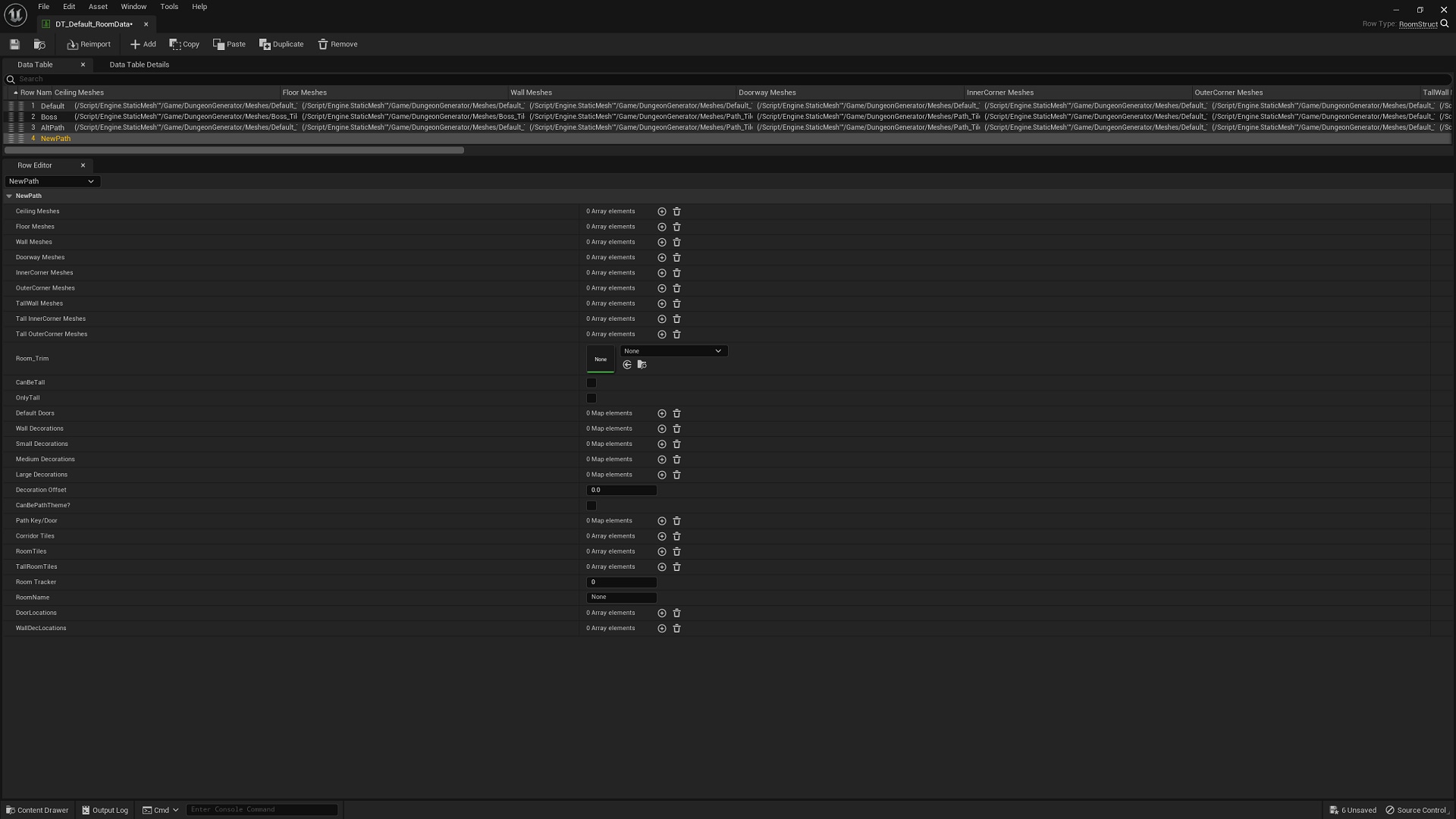Open the Tools menu
Screen dimensions: 1456x819
coord(168,6)
